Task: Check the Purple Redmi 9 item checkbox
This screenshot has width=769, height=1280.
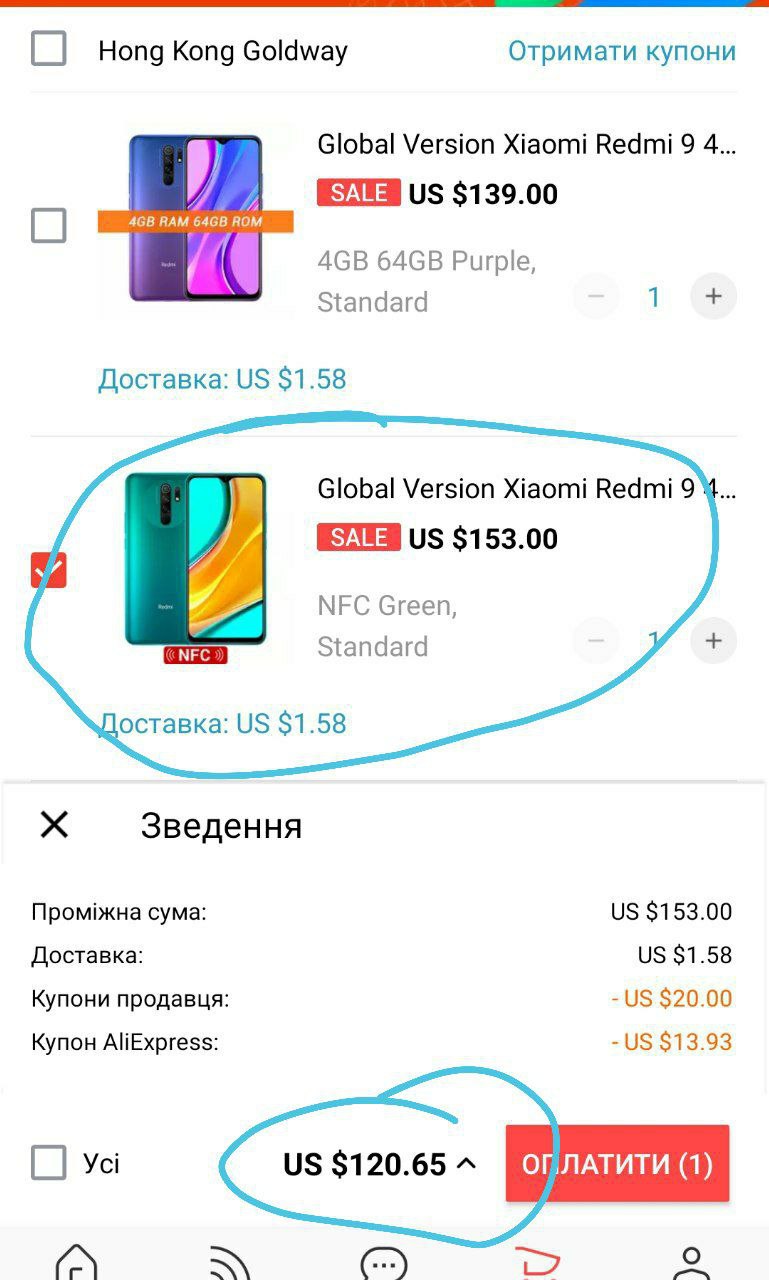Action: click(x=49, y=225)
